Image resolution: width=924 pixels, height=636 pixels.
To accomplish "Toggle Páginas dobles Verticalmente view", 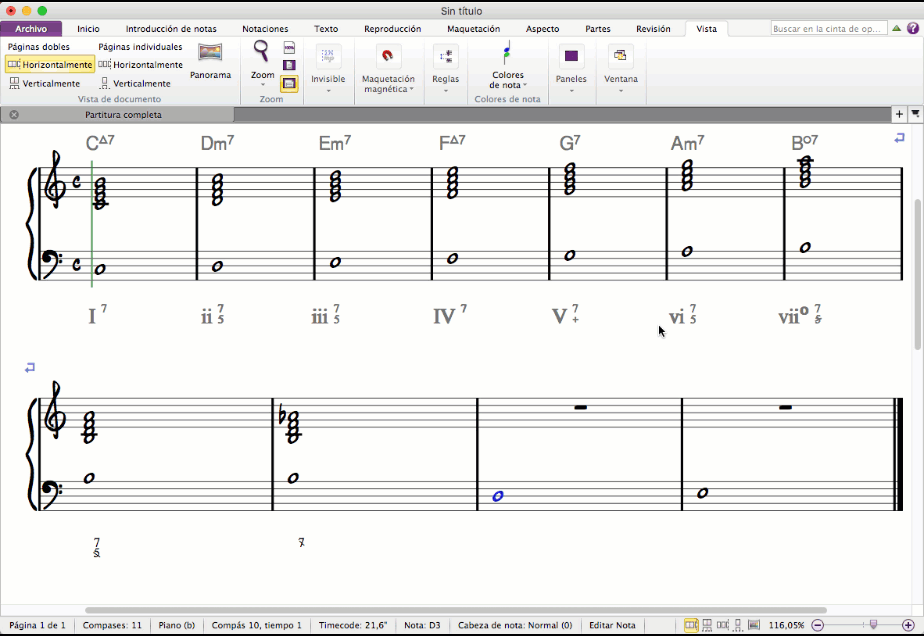I will 44,83.
